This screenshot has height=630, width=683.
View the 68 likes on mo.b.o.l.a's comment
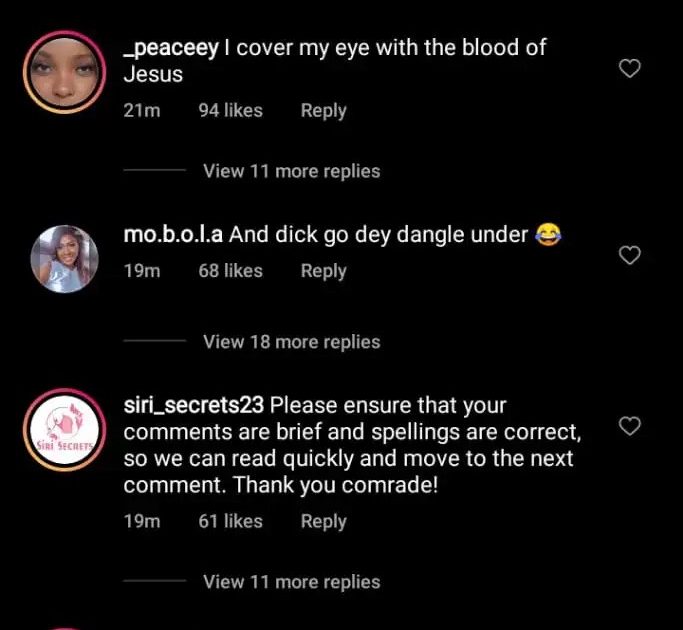[230, 271]
